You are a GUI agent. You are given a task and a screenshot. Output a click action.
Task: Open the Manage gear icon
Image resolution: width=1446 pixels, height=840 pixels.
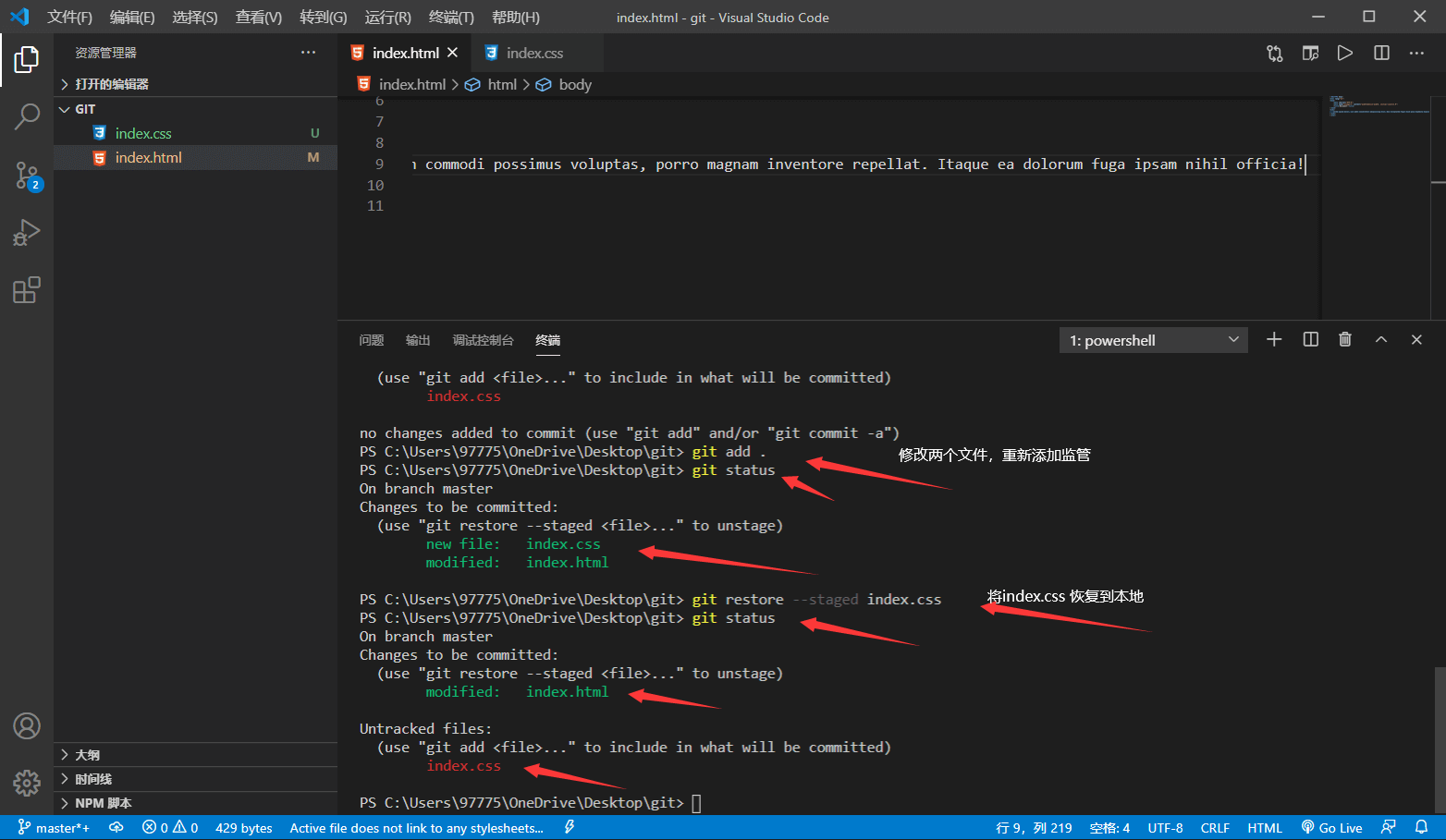coord(27,784)
